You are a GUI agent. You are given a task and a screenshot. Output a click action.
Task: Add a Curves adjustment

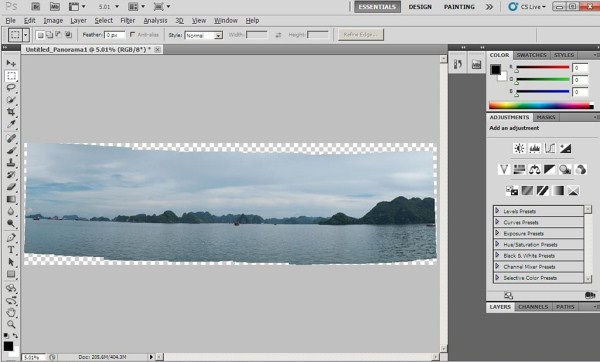pyautogui.click(x=550, y=148)
